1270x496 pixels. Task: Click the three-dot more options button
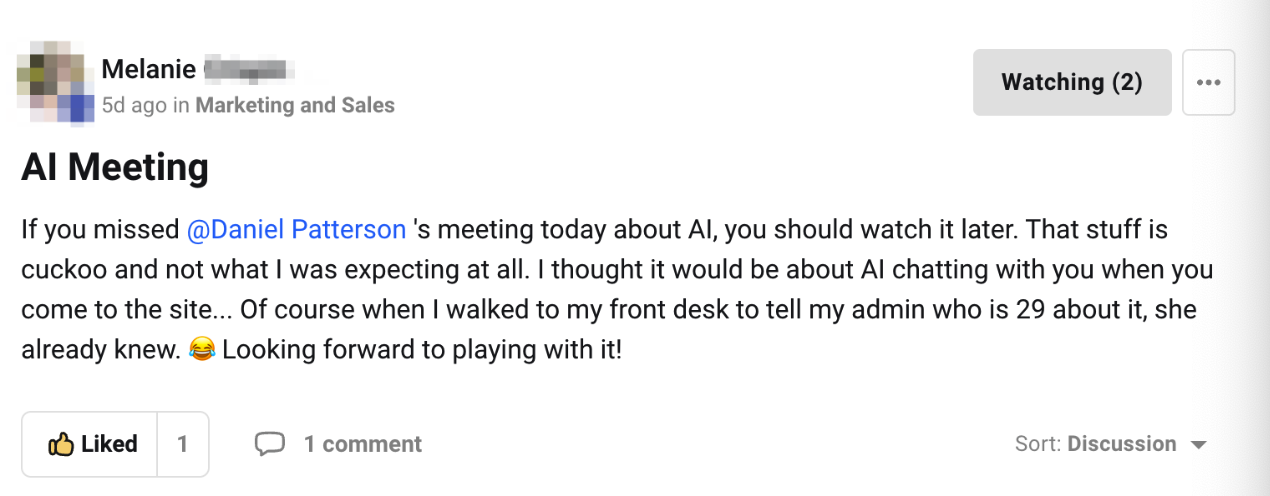1208,82
